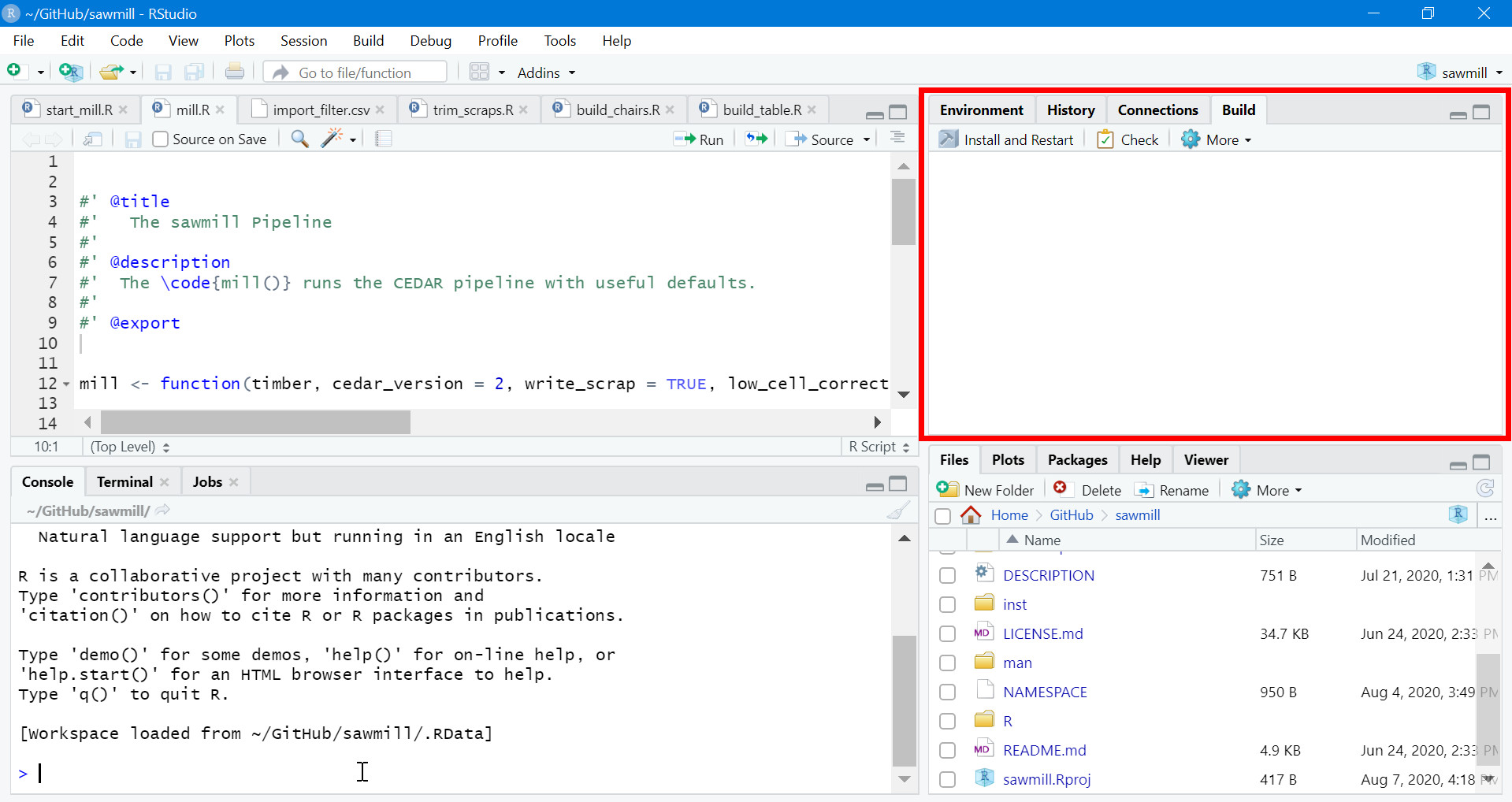Image resolution: width=1512 pixels, height=802 pixels.
Task: Click the console vertical scrollbar thumb
Action: [904, 700]
